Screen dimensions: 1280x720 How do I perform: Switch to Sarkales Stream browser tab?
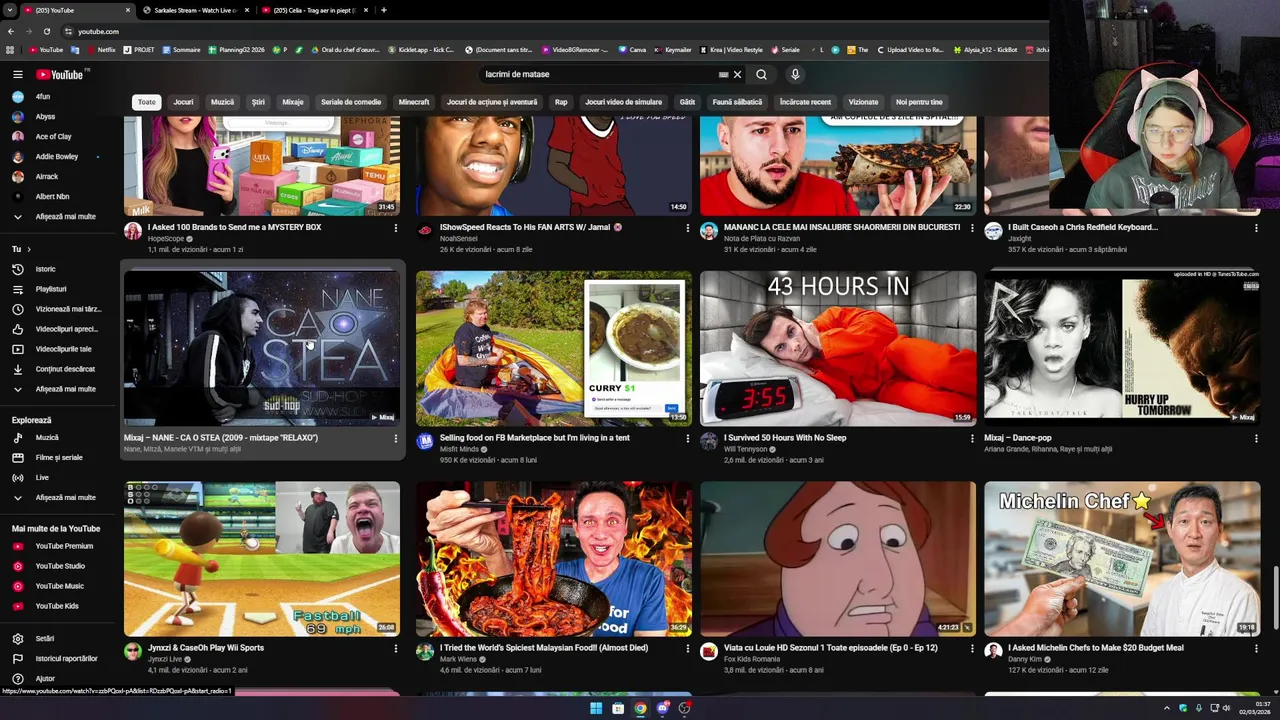pos(195,10)
